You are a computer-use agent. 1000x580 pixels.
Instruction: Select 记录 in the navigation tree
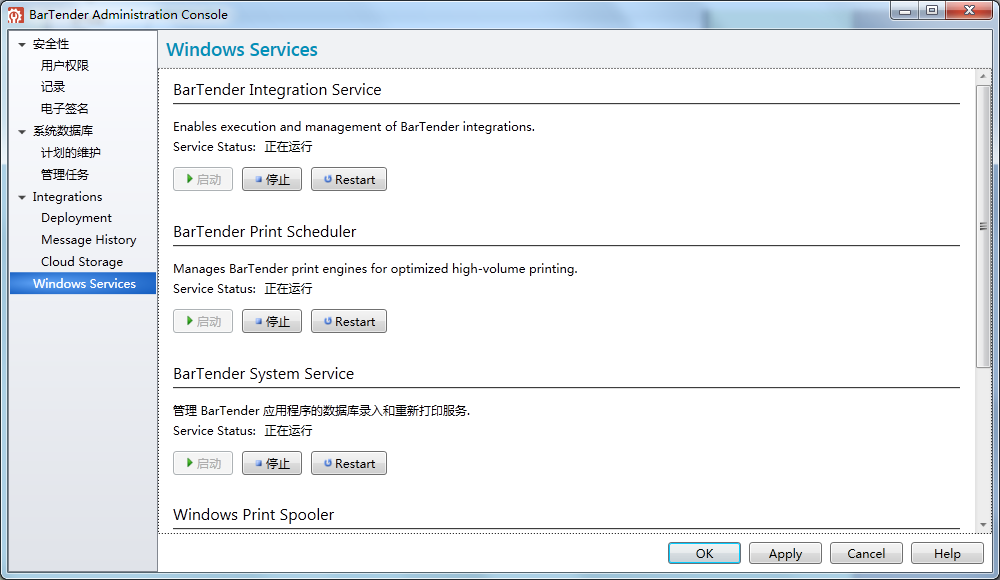click(x=53, y=87)
